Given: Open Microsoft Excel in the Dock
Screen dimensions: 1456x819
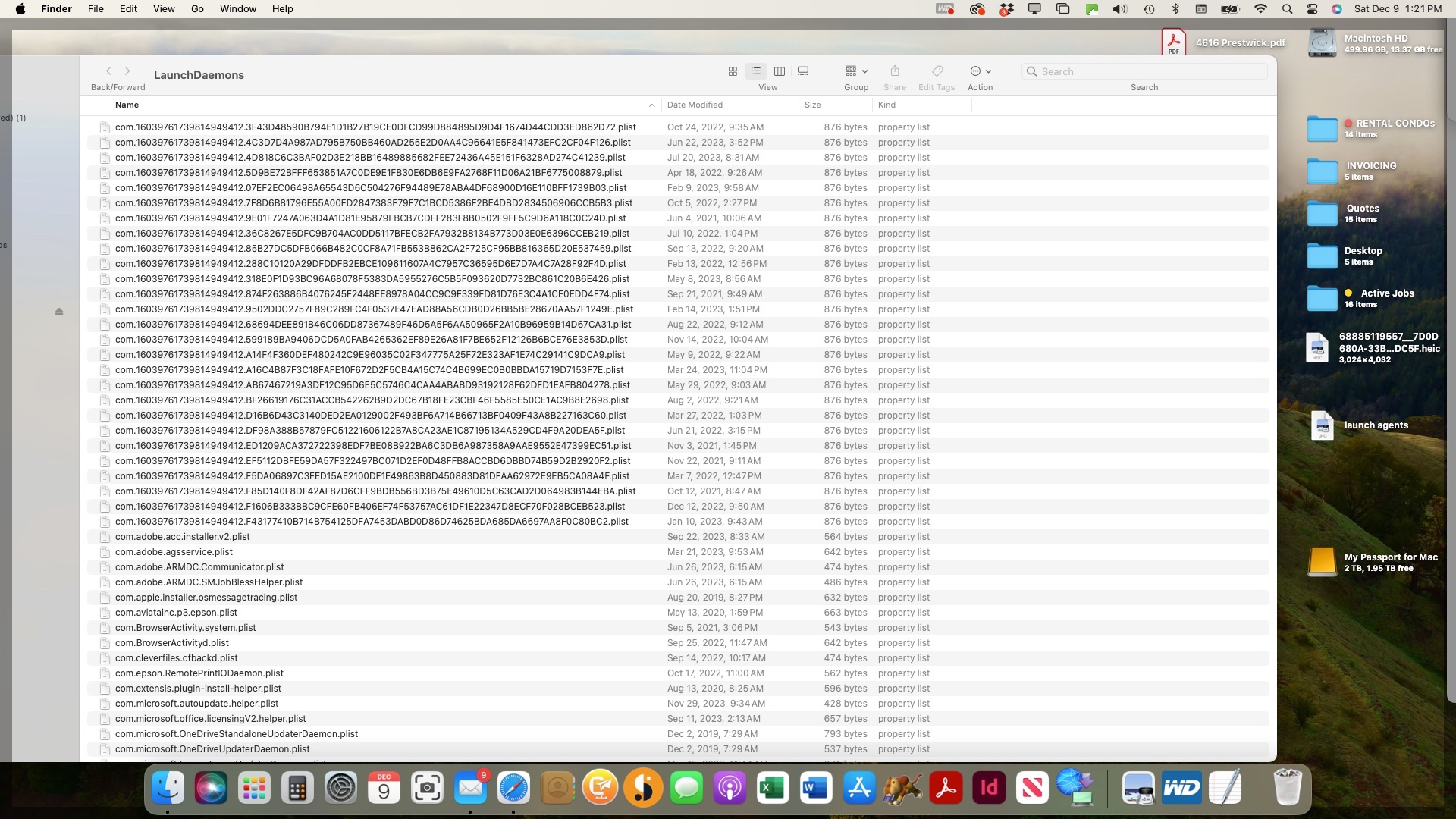Looking at the screenshot, I should [x=773, y=789].
